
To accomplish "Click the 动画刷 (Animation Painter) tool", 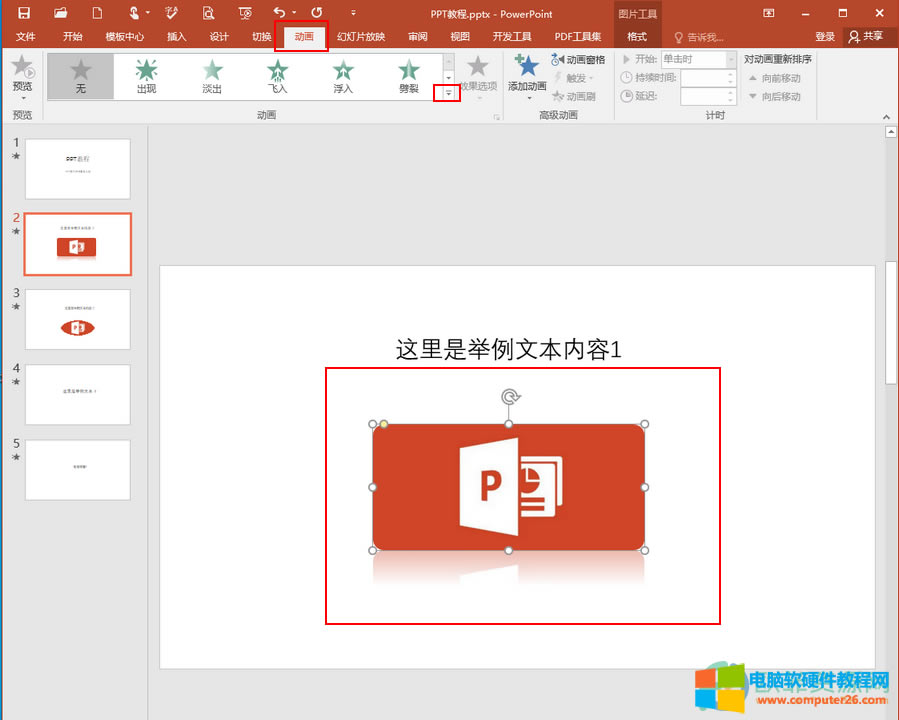I will pos(578,95).
